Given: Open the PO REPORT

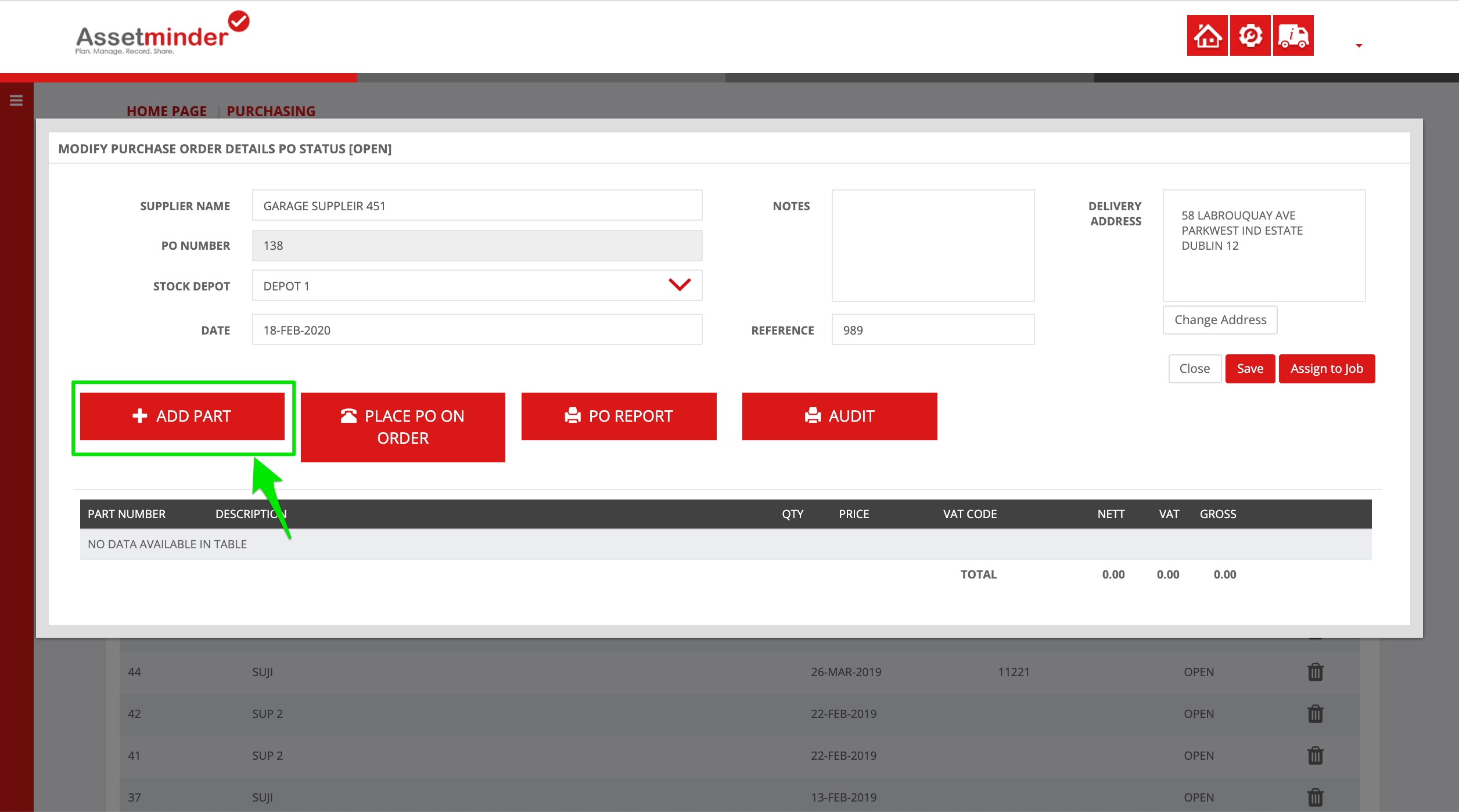Looking at the screenshot, I should (619, 416).
